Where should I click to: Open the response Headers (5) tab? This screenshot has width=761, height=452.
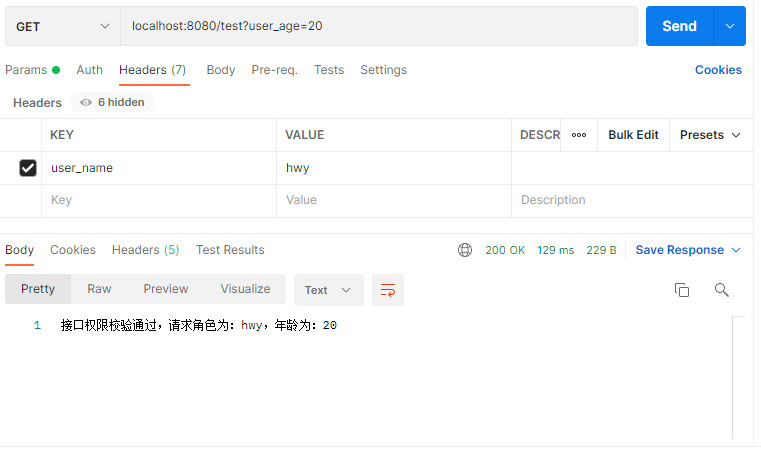click(x=146, y=250)
